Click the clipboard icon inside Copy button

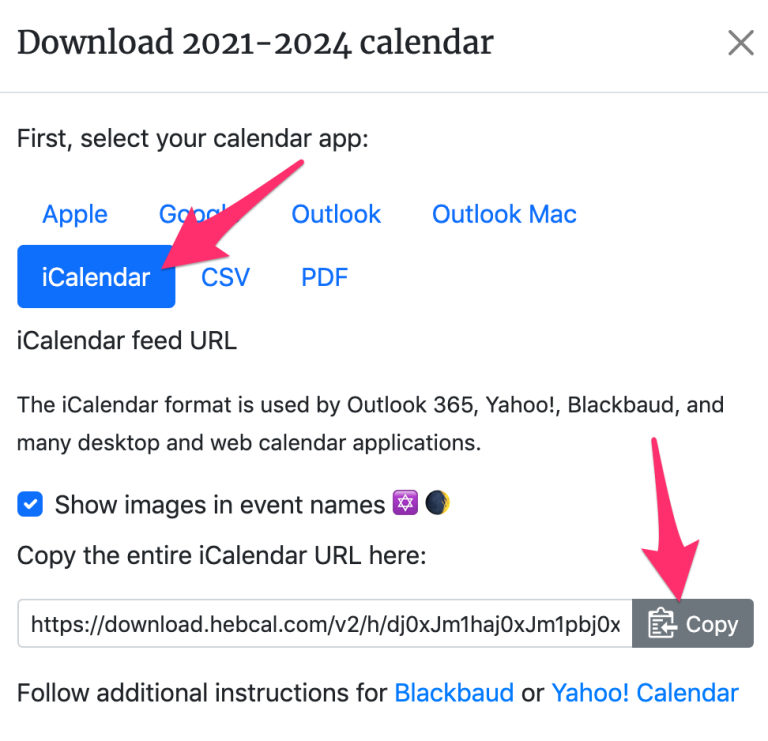662,623
